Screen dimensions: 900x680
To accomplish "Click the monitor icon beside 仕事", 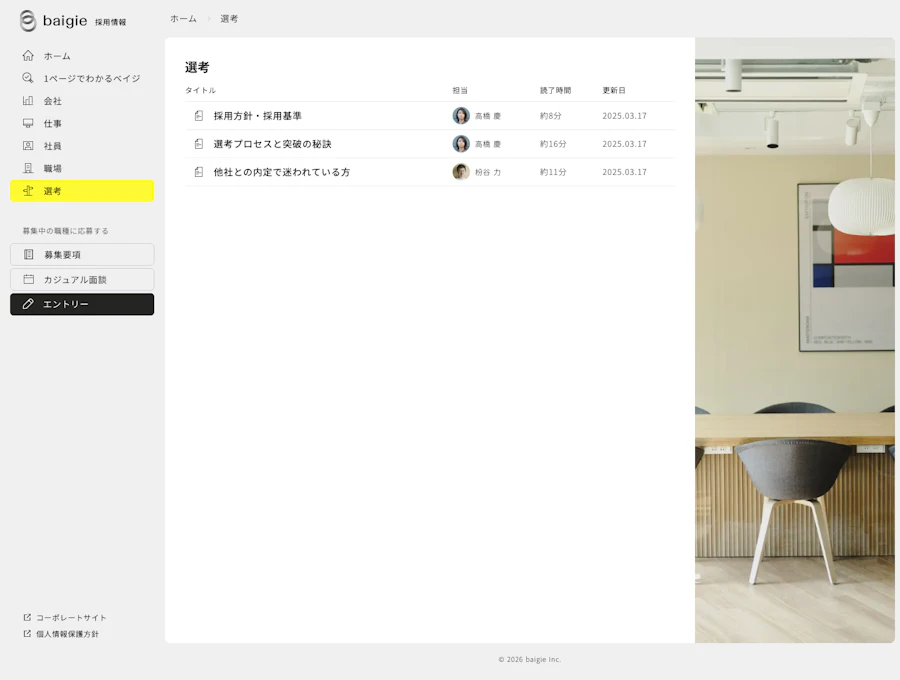I will point(28,123).
